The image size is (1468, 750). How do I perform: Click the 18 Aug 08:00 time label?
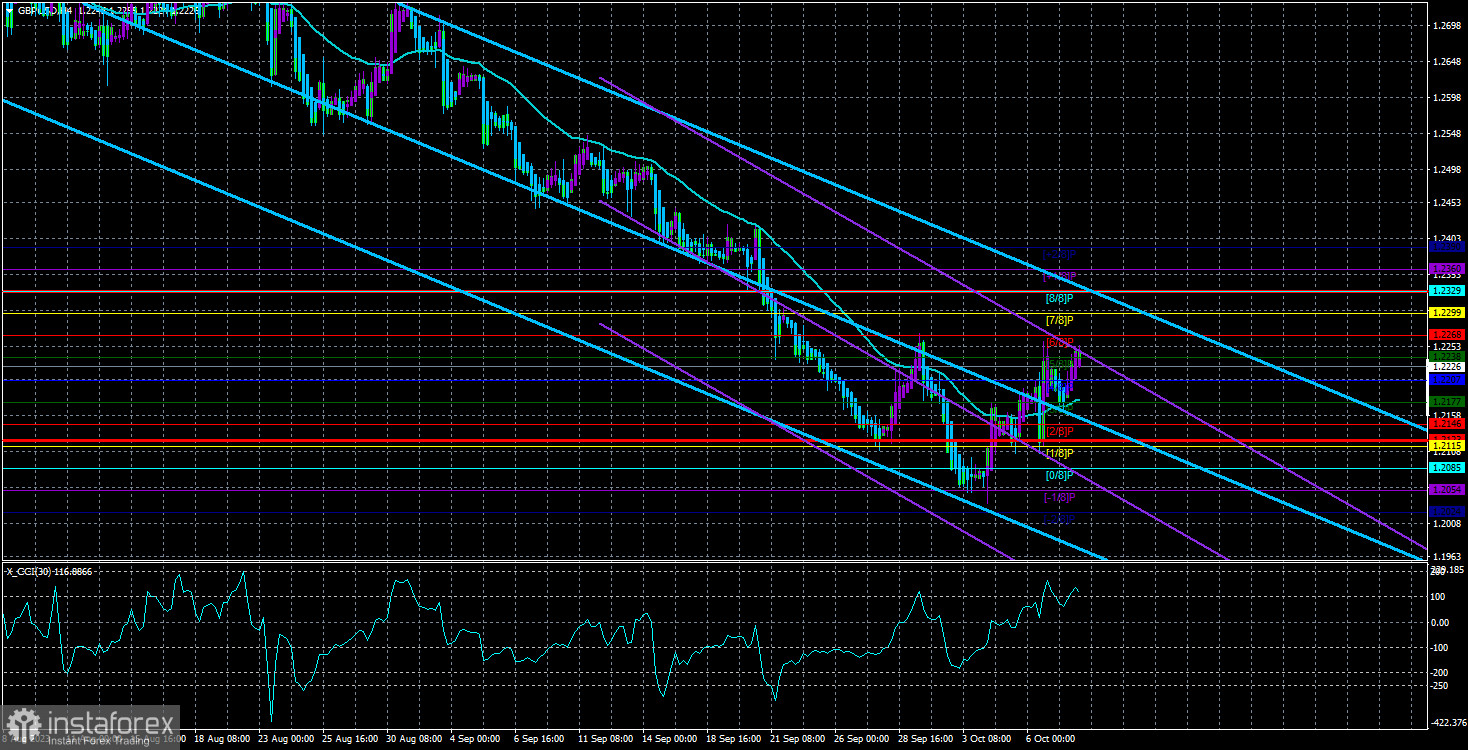221,739
